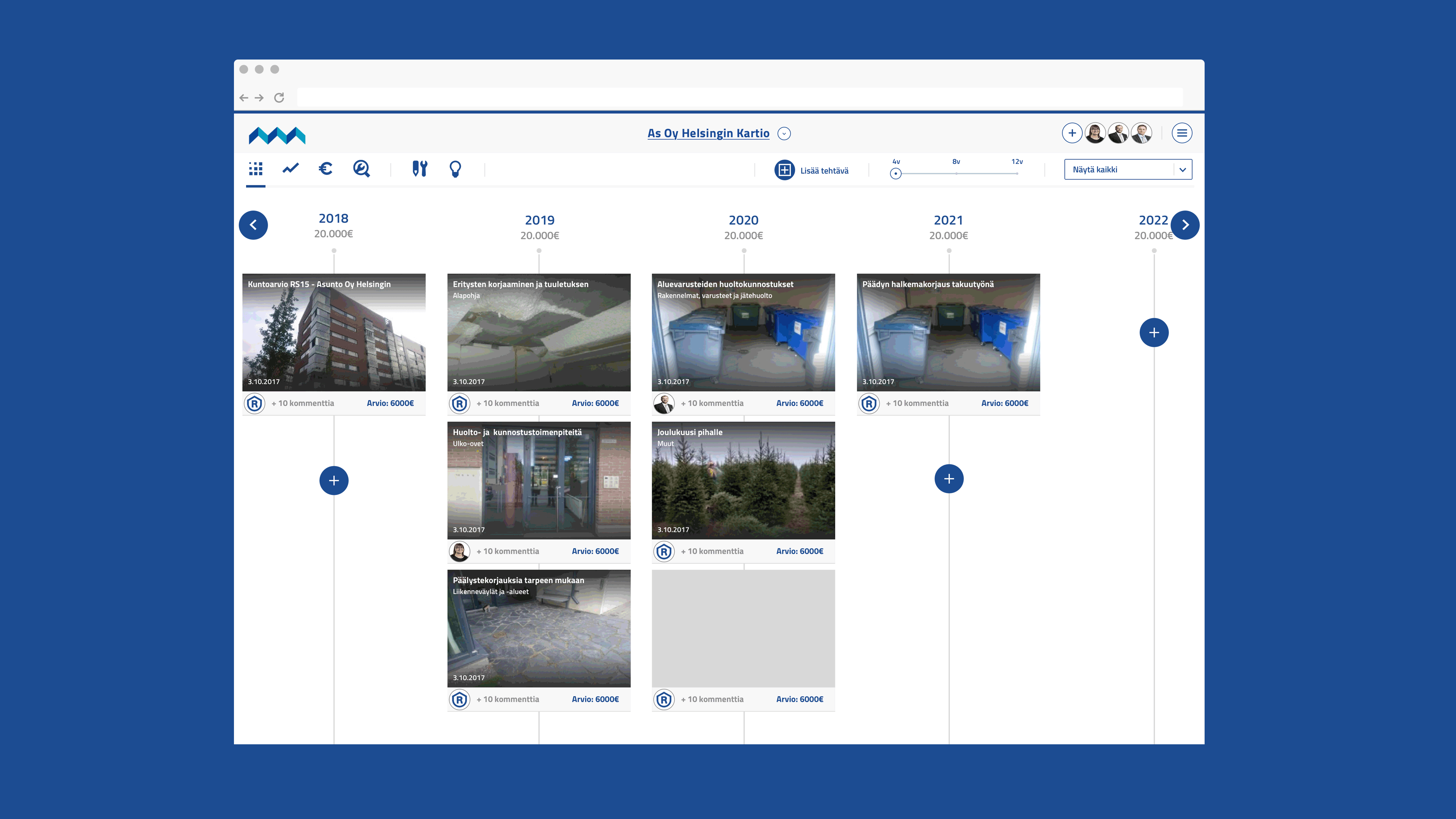Click the browser back arrow

click(x=243, y=98)
